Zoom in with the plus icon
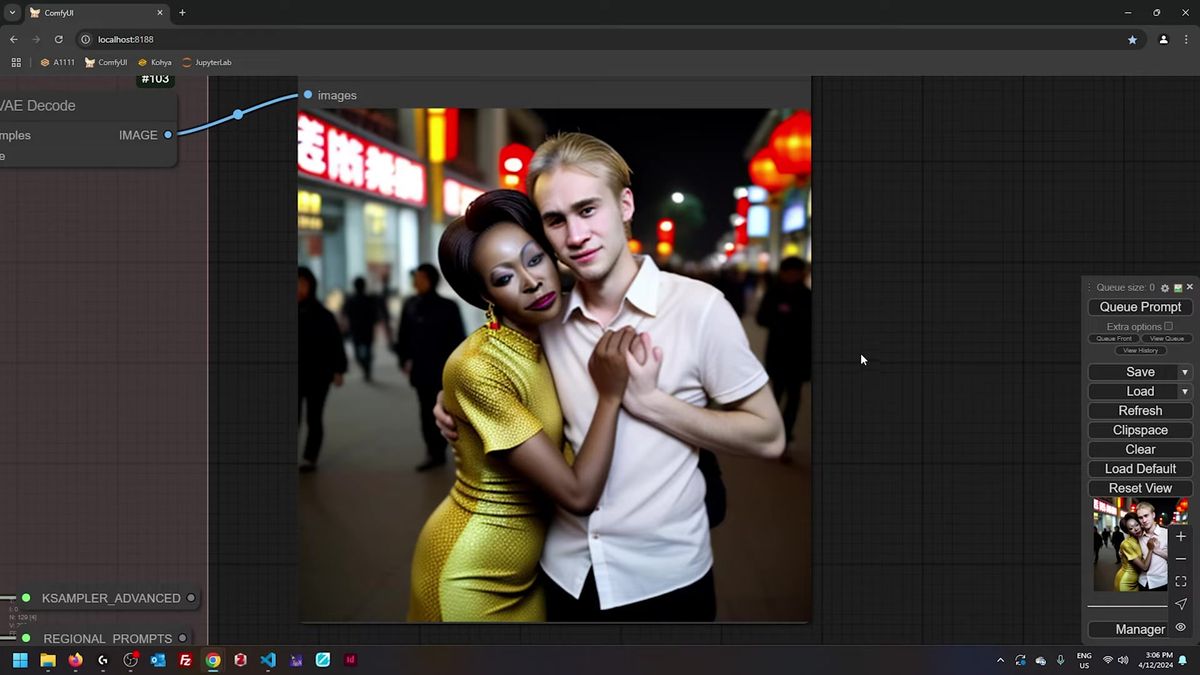The image size is (1200, 675). (1181, 537)
